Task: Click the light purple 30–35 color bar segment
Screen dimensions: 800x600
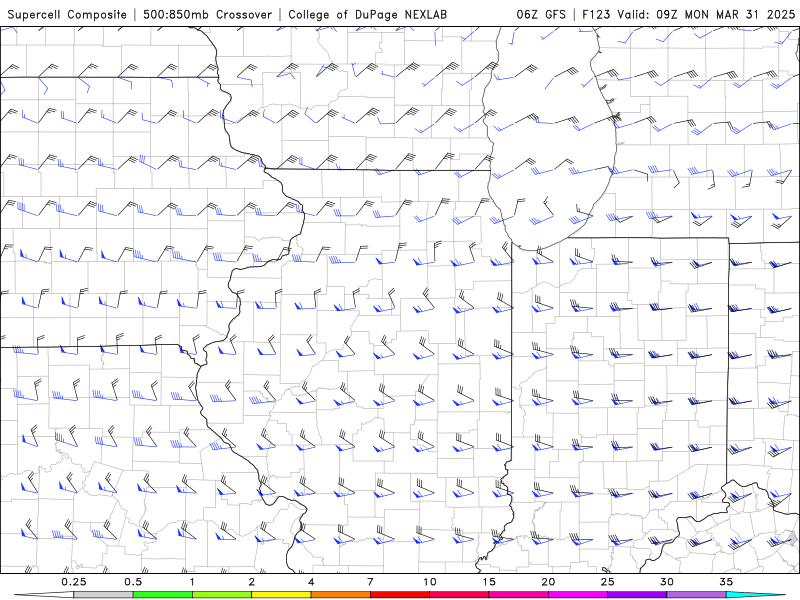Action: [x=696, y=595]
